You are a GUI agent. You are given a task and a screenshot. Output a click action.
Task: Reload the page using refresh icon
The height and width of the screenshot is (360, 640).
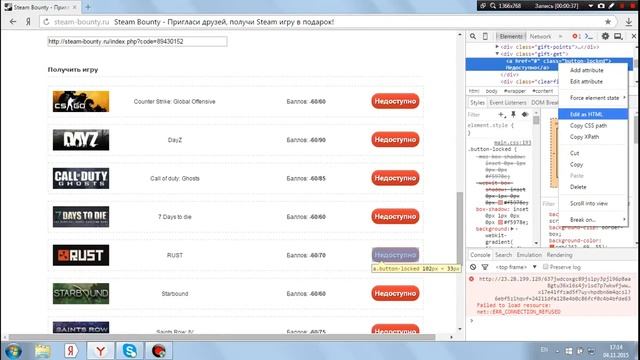[46, 22]
